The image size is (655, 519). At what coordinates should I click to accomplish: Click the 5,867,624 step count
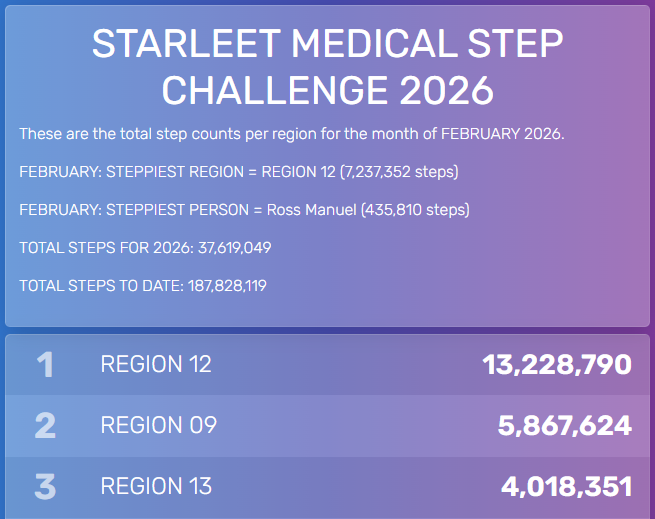(x=564, y=426)
